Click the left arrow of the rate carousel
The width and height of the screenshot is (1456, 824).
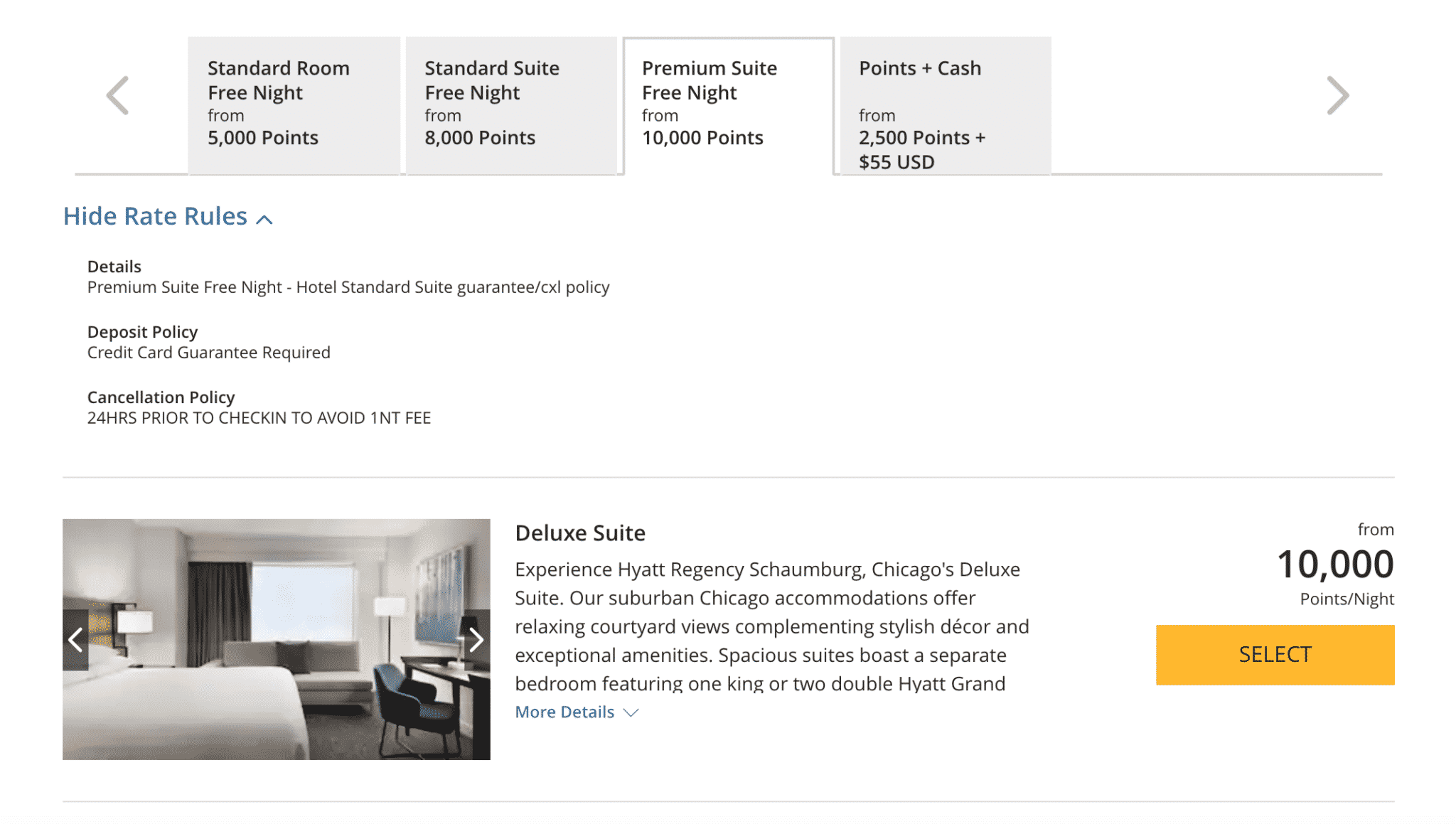coord(118,95)
